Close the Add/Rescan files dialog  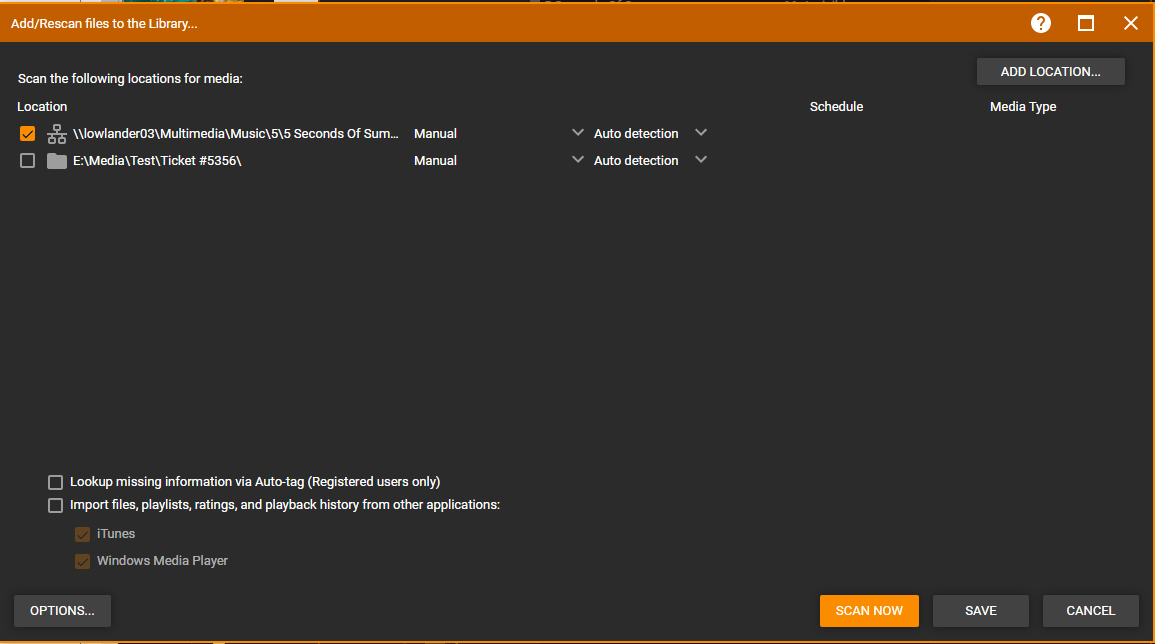pyautogui.click(x=1130, y=23)
